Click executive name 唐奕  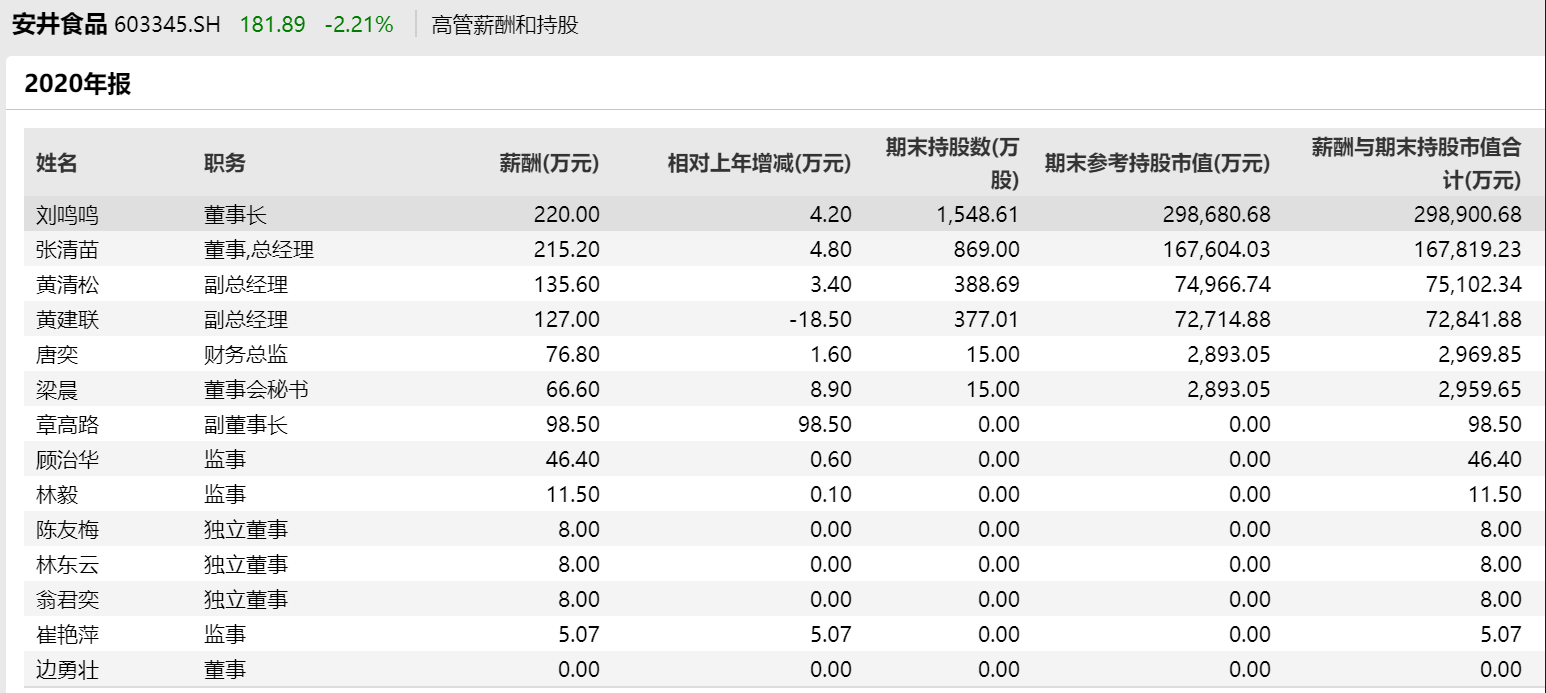tap(57, 354)
